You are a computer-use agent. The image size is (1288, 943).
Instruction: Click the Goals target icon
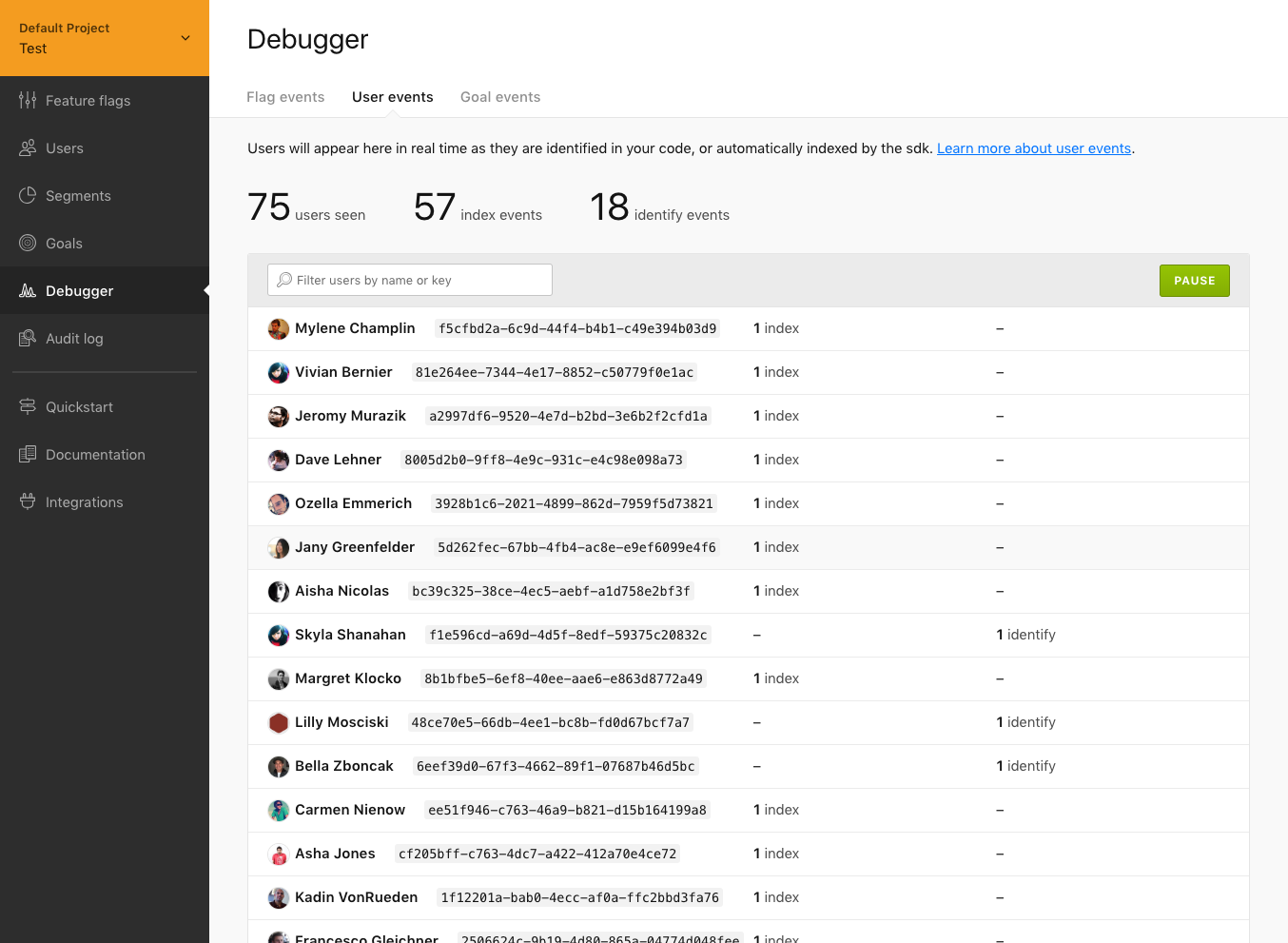click(x=28, y=243)
